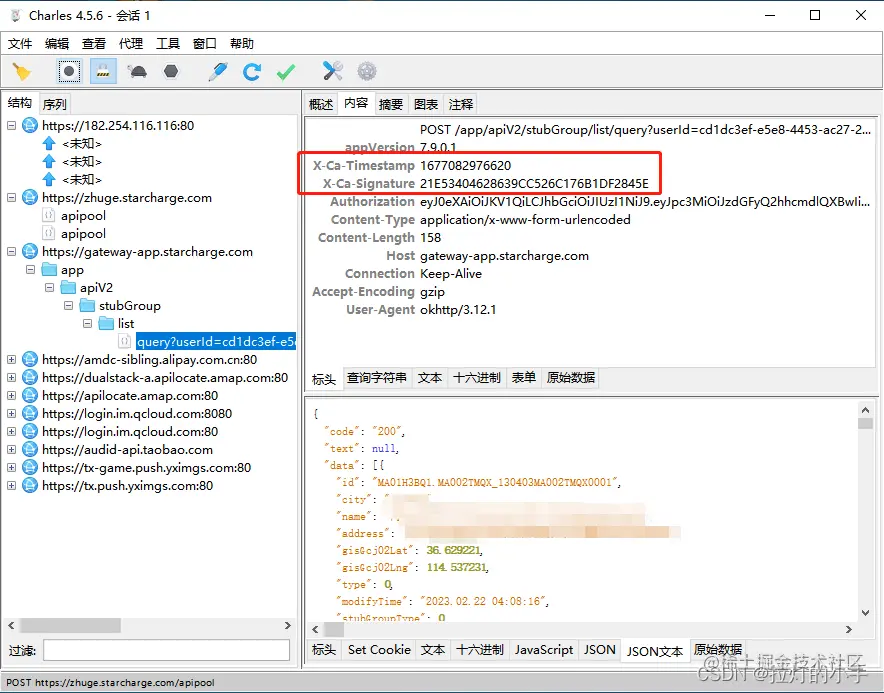Collapse the gateway-app.starcharge.com host node
Image resolution: width=884 pixels, height=693 pixels.
pyautogui.click(x=11, y=251)
